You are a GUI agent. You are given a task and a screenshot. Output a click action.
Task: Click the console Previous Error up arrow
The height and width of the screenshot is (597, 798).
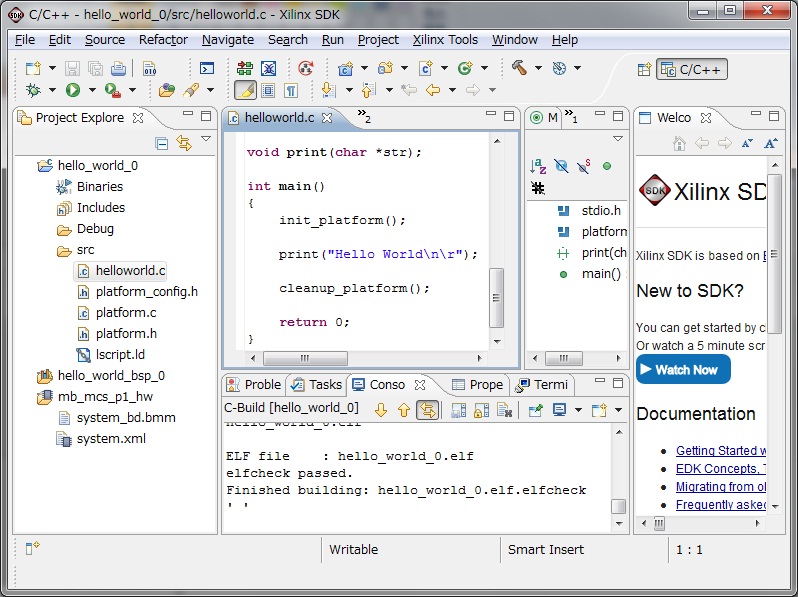[x=404, y=410]
